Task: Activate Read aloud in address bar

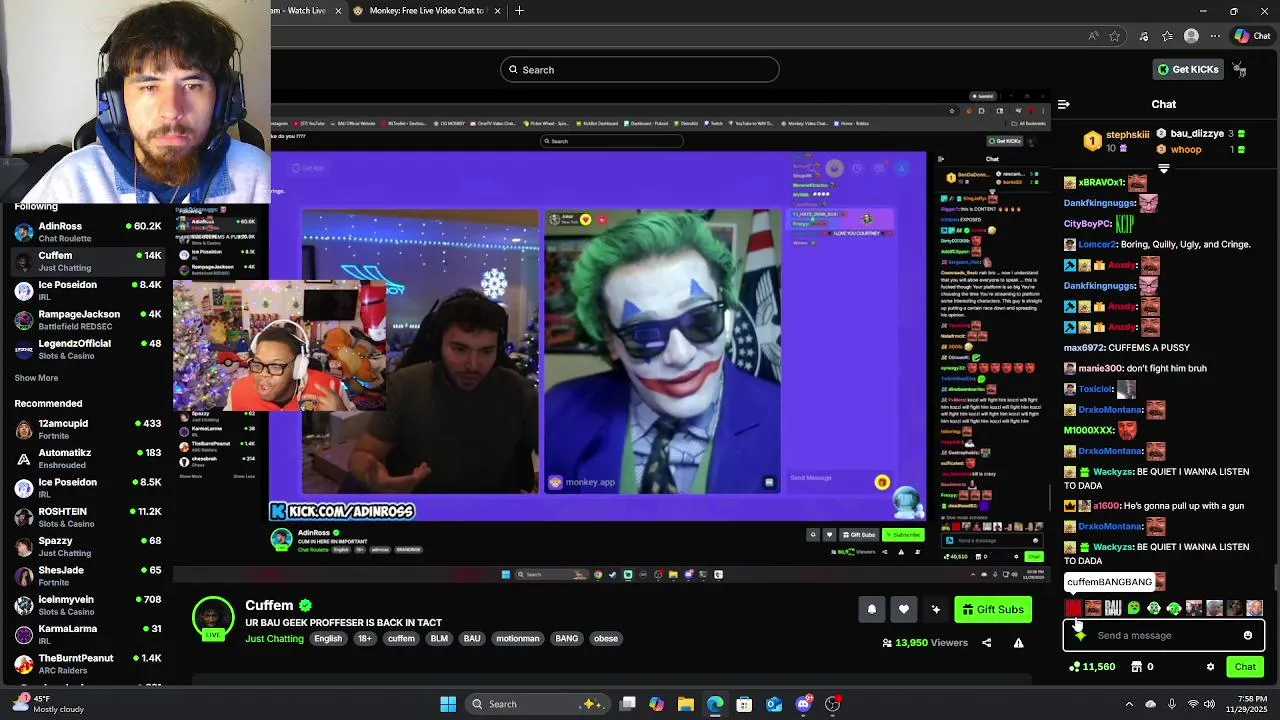Action: click(x=1092, y=36)
